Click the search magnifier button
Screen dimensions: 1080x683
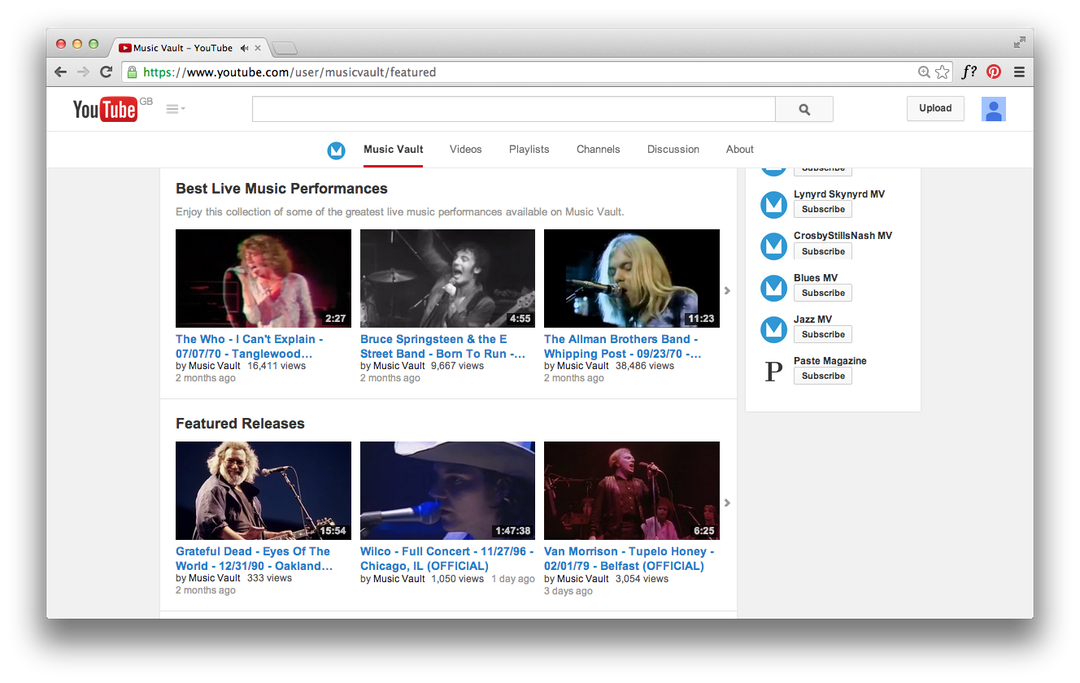[x=804, y=109]
